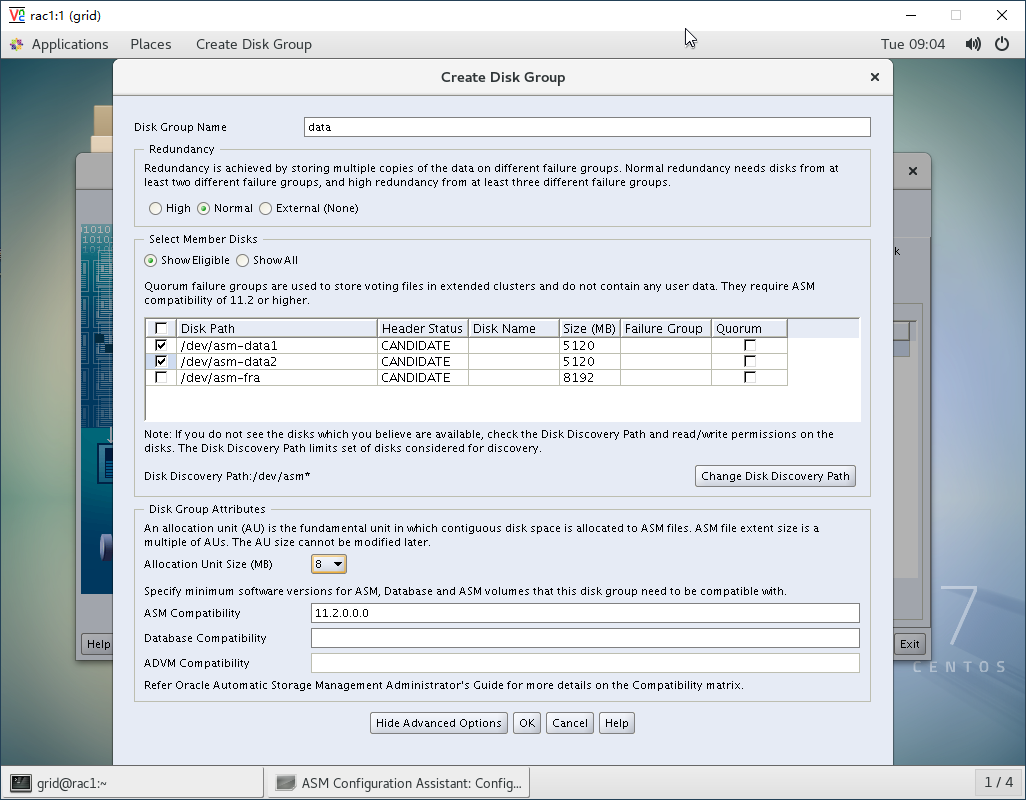Select High redundancy option
Viewport: 1026px width, 800px height.
click(x=155, y=208)
